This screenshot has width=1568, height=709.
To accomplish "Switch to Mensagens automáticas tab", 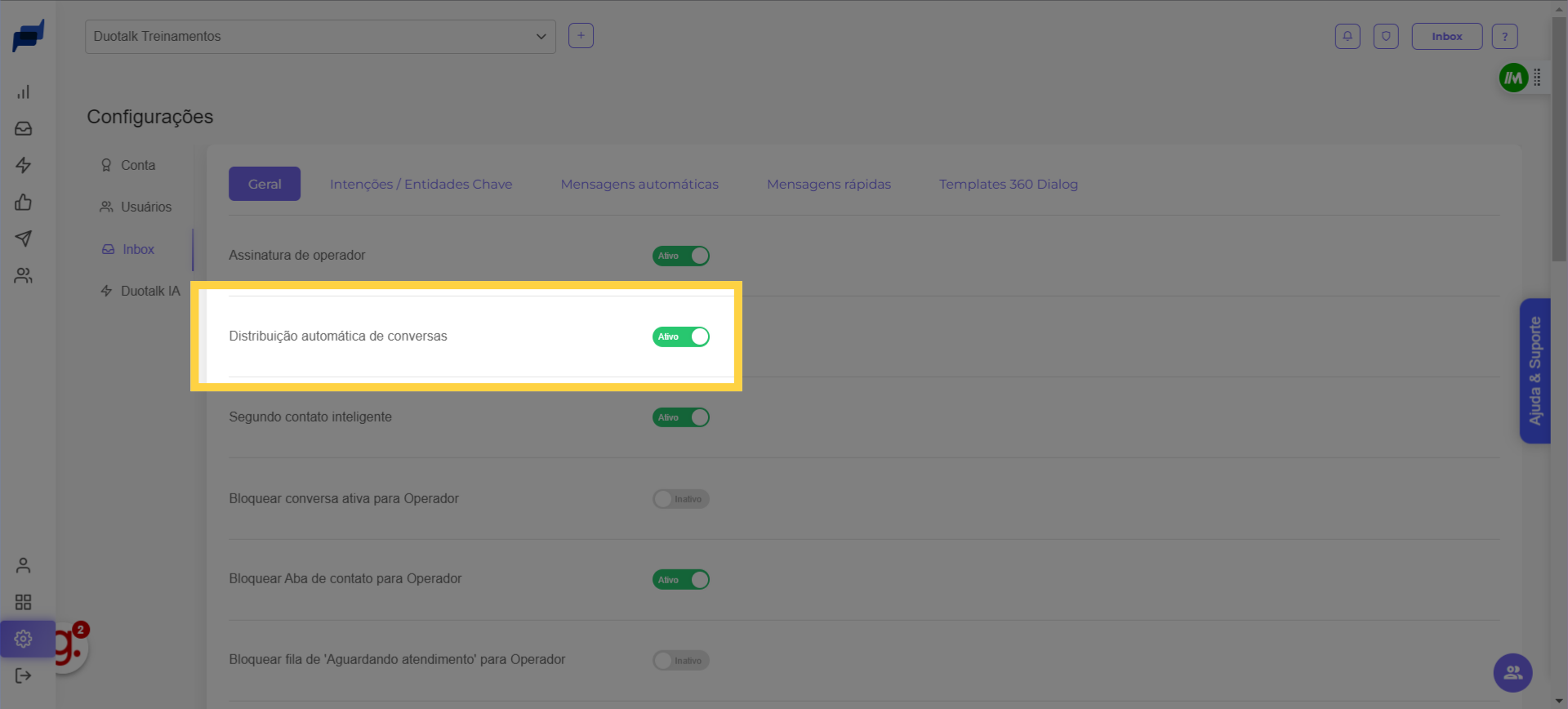I will coord(639,185).
